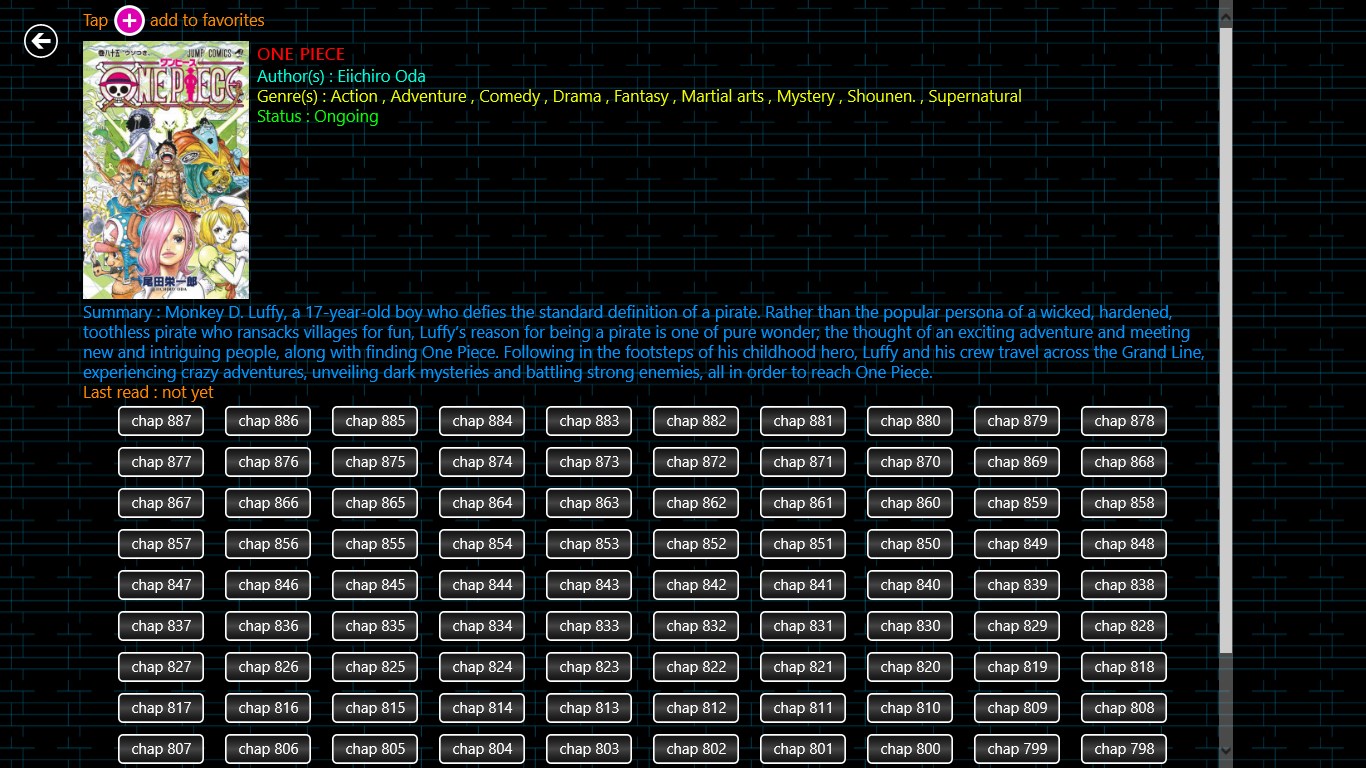Read chap 845

click(x=375, y=585)
